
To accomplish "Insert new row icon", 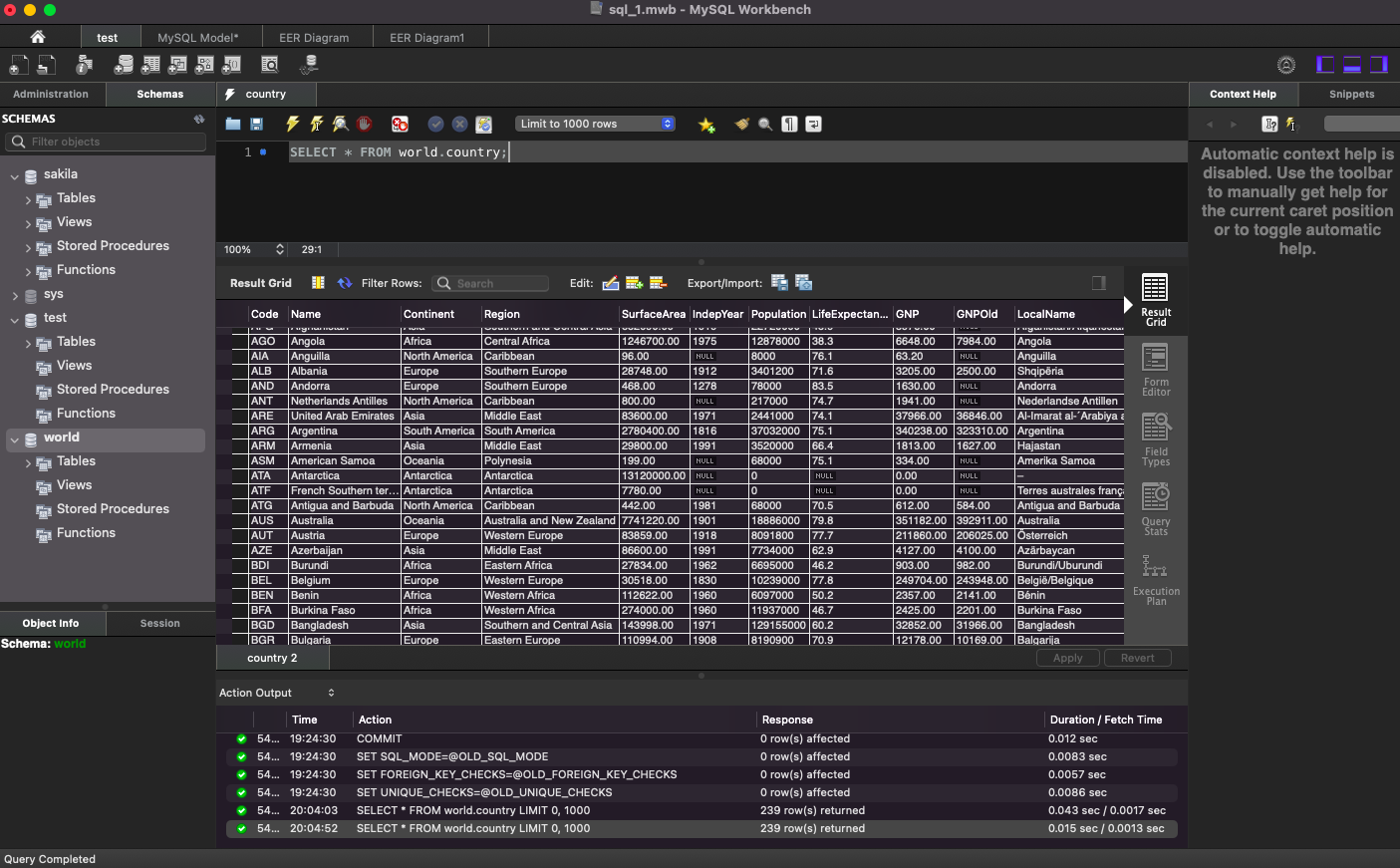I will [x=634, y=283].
